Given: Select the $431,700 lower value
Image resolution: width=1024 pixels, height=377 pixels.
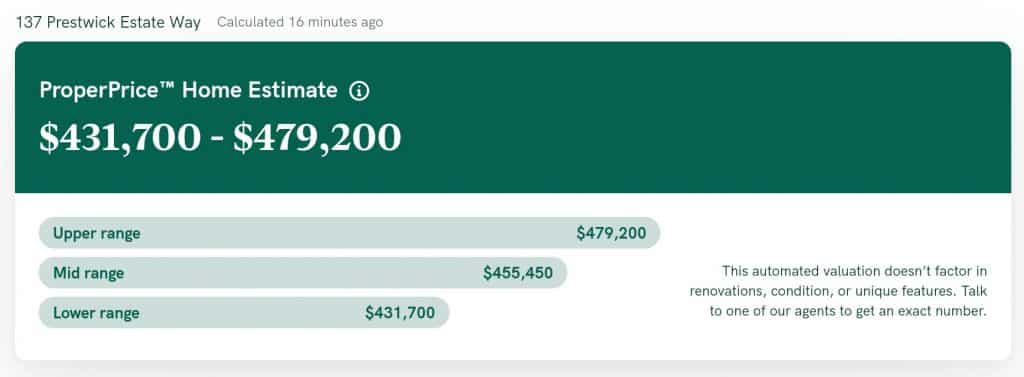Looking at the screenshot, I should [x=400, y=313].
